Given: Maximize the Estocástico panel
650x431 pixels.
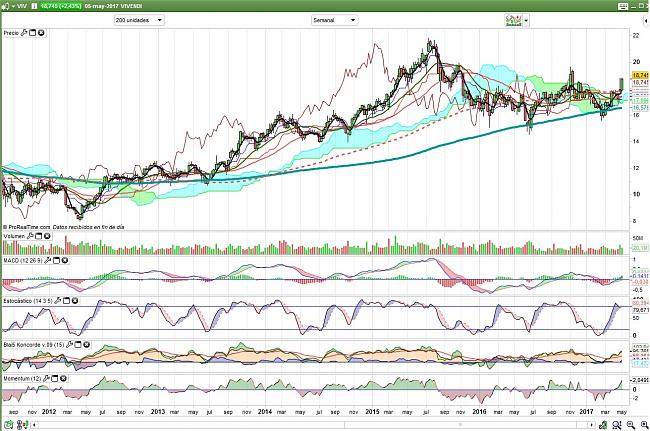Looking at the screenshot, I should pyautogui.click(x=66, y=300).
